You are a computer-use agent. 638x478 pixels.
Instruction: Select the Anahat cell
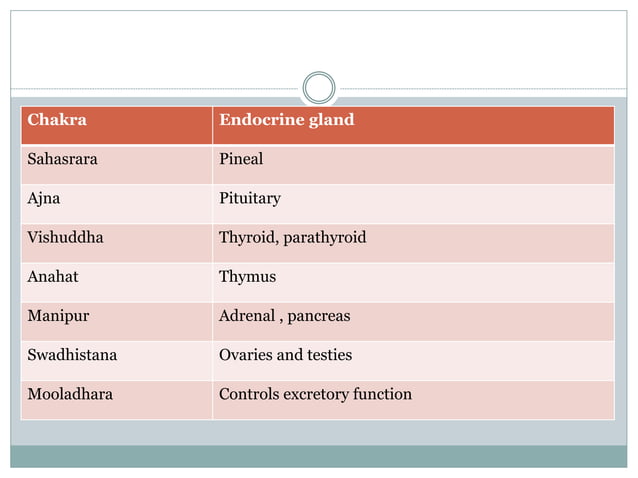click(x=51, y=276)
